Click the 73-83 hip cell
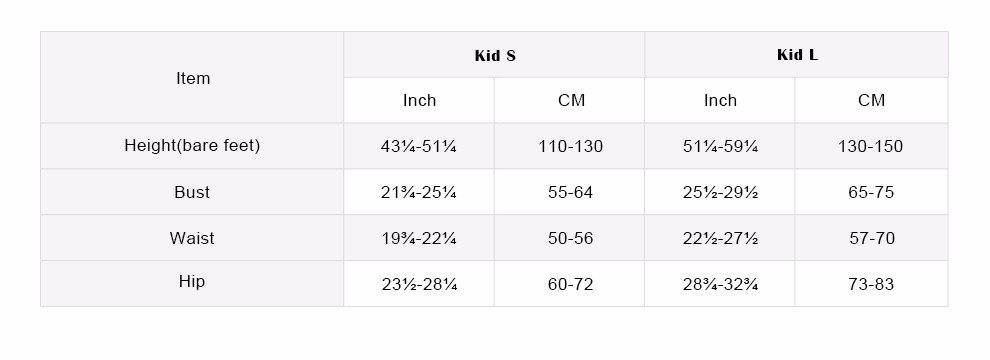 pos(871,284)
